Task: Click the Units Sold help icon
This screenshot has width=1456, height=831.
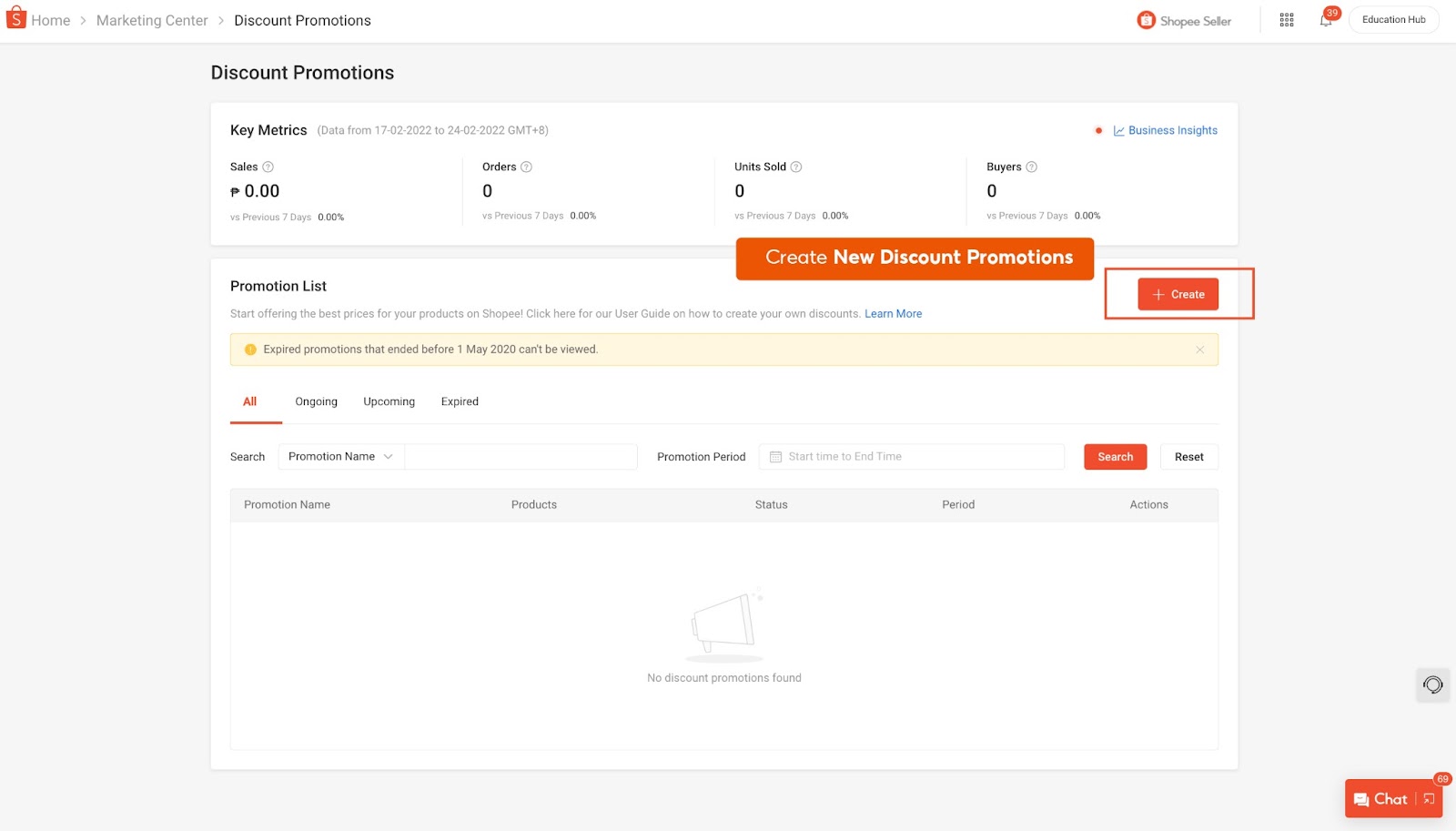Action: 795,167
